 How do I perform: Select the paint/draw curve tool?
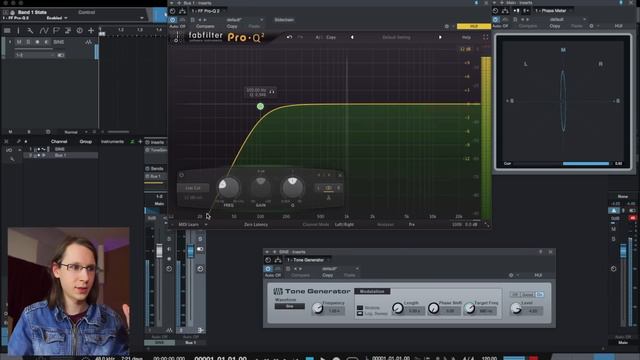click(44, 31)
